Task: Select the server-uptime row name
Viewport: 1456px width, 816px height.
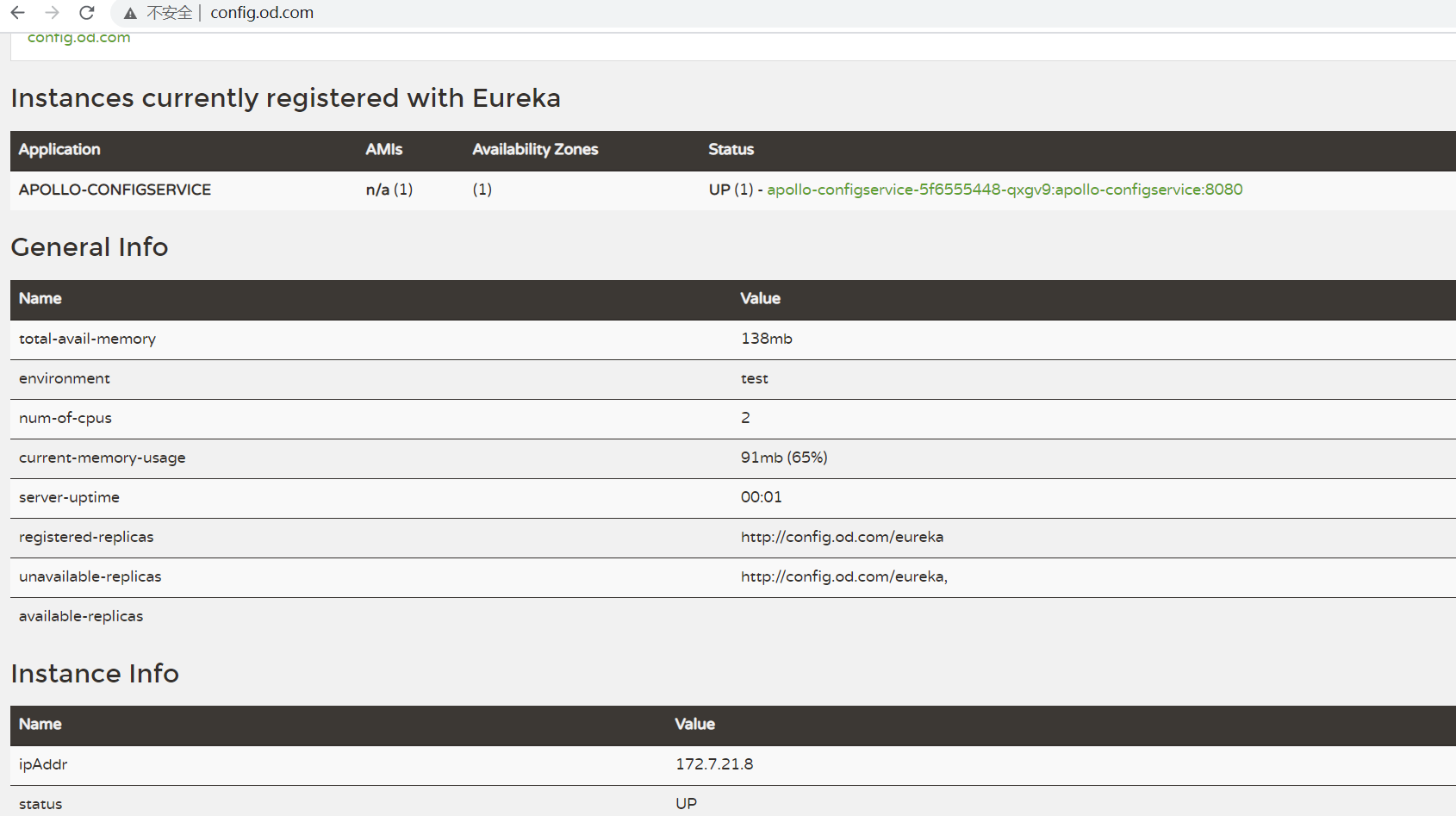Action: pos(69,497)
